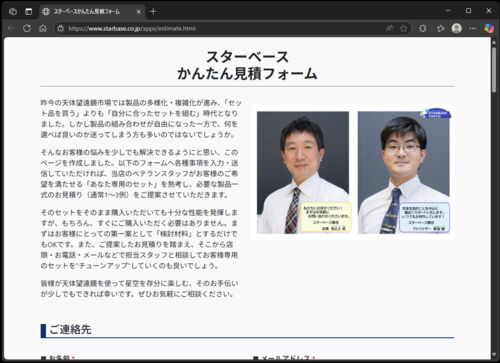Open the read aloud icon
The image size is (500, 363).
pos(389,28)
